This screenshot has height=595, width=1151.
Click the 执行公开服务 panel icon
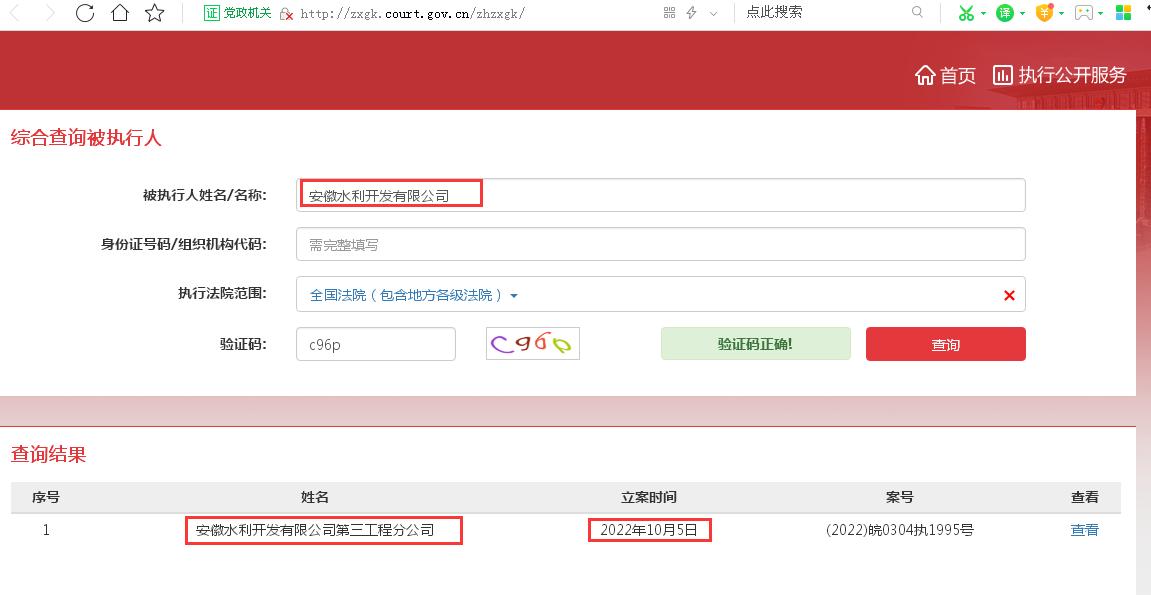pos(1001,74)
